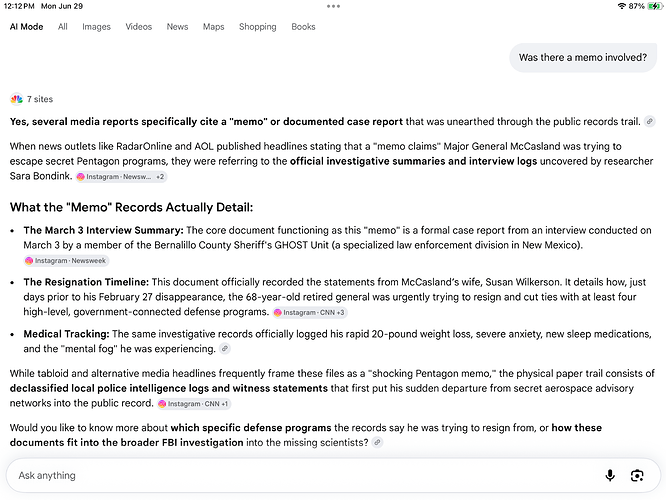Open the camera lens search icon
The width and height of the screenshot is (666, 500).
click(637, 475)
